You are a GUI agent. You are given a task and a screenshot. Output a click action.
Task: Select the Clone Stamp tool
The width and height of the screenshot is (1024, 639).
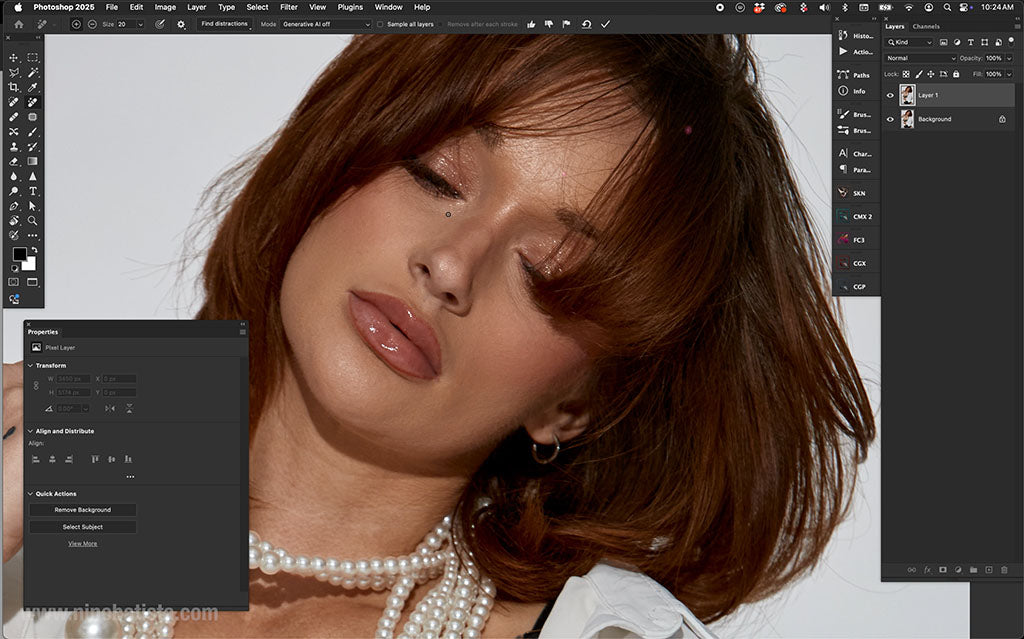coord(14,145)
